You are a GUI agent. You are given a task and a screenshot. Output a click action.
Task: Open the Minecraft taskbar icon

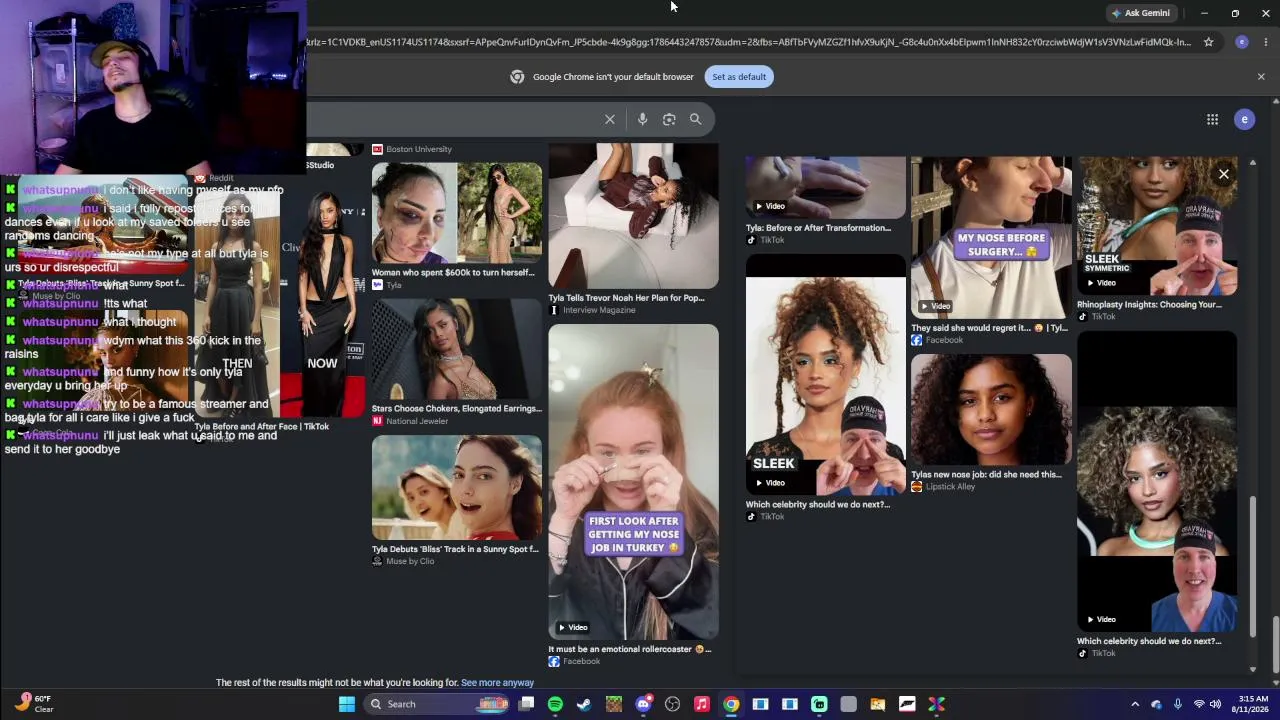point(613,704)
